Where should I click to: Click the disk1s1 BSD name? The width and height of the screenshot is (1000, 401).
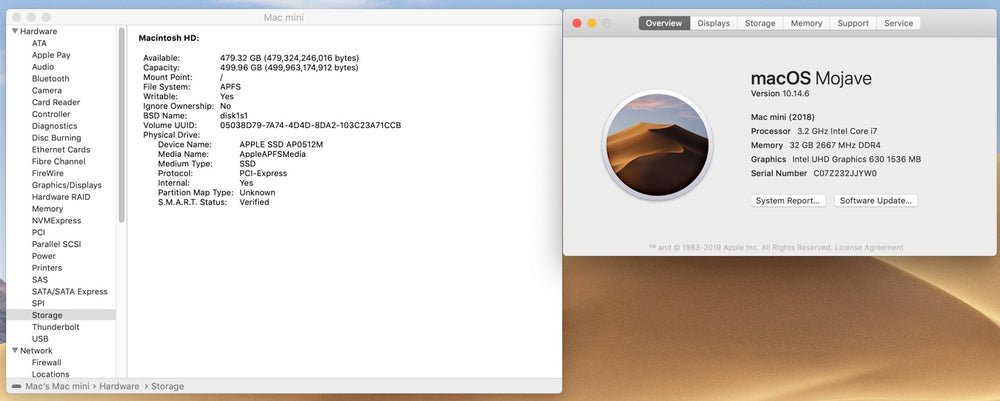233,115
